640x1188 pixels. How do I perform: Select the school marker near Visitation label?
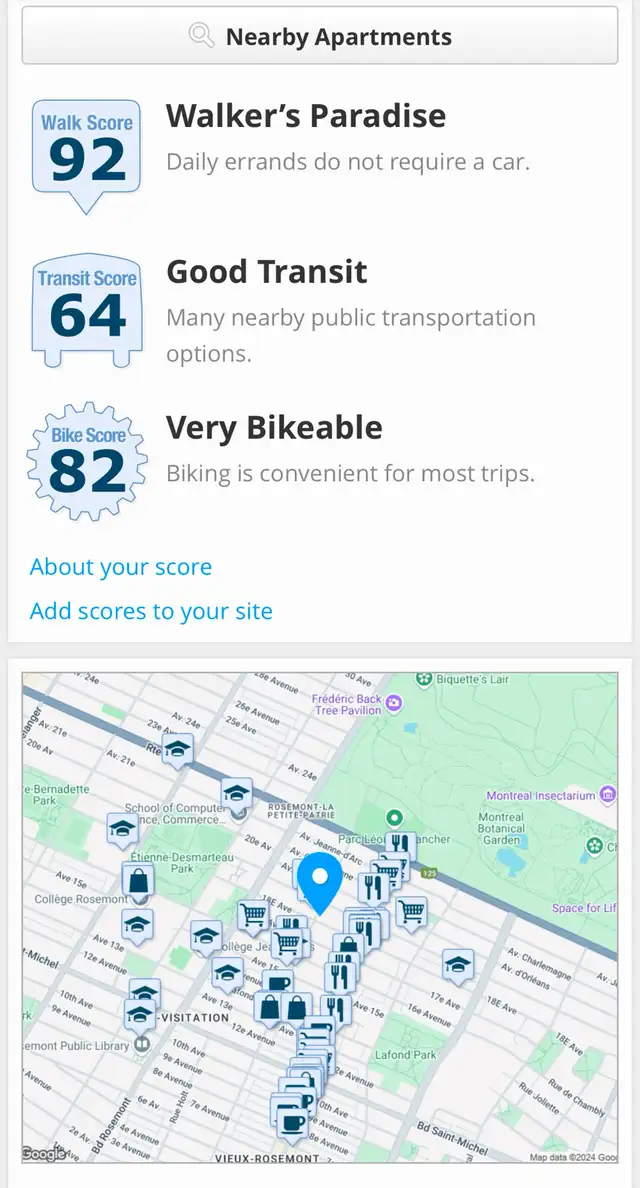(140, 1015)
